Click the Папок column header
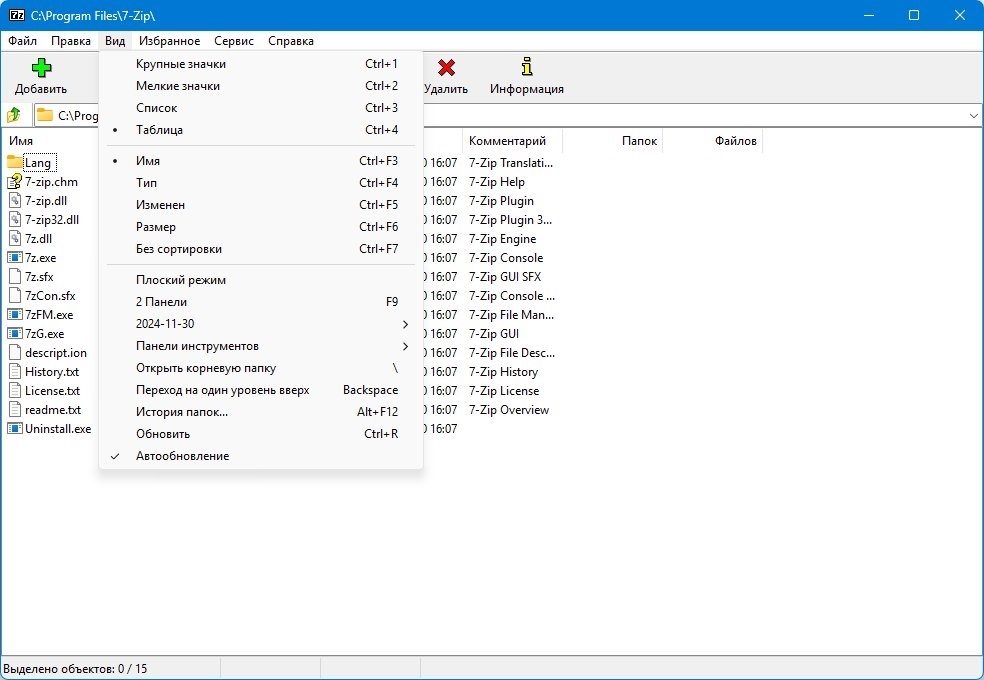Viewport: 984px width, 680px height. click(x=612, y=141)
